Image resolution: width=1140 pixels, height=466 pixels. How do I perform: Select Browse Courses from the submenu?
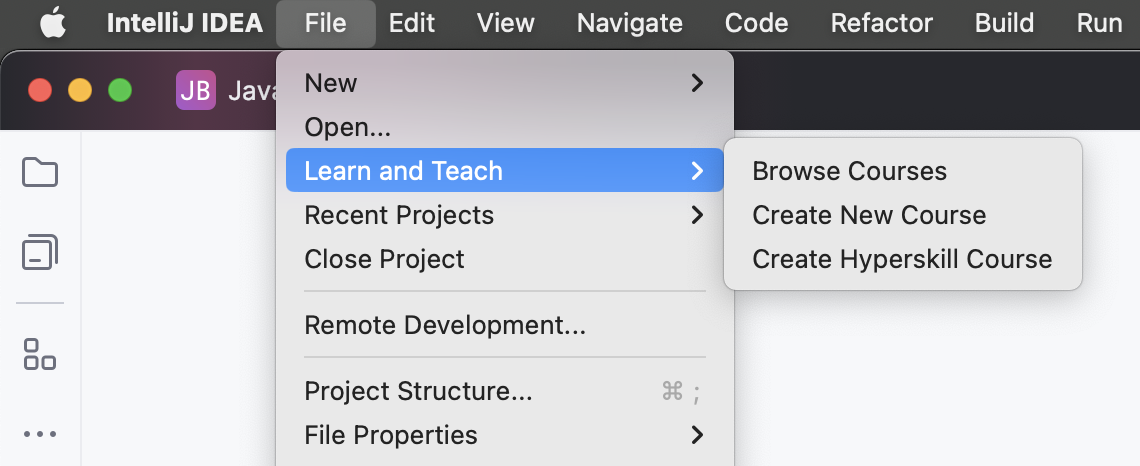tap(849, 171)
